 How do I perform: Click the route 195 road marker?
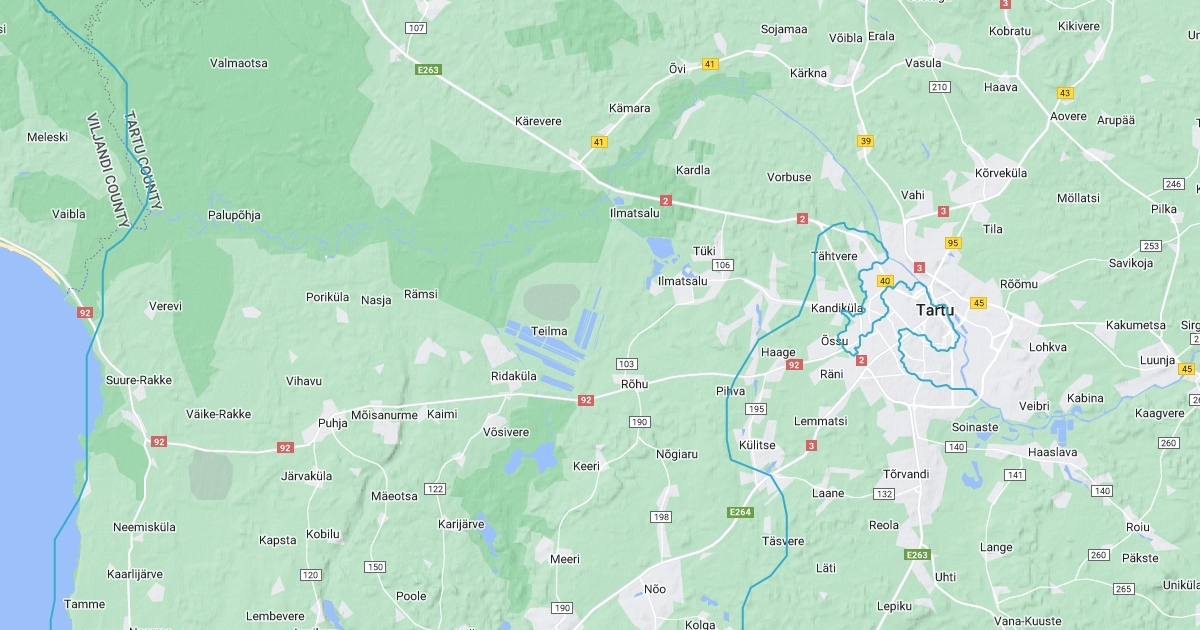point(756,409)
